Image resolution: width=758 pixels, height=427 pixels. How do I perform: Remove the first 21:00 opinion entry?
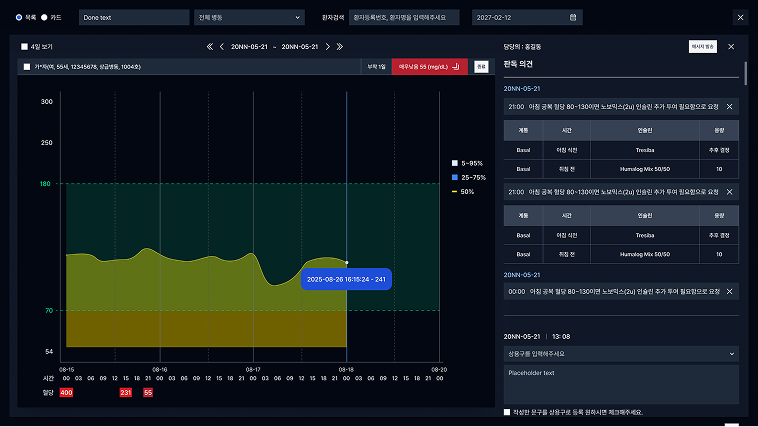click(x=729, y=106)
